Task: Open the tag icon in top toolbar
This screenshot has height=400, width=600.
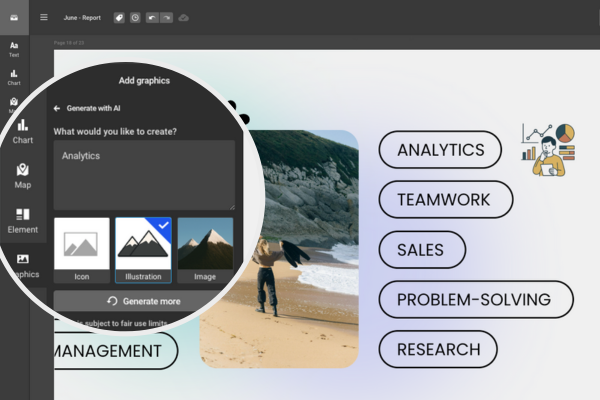Action: 119,18
